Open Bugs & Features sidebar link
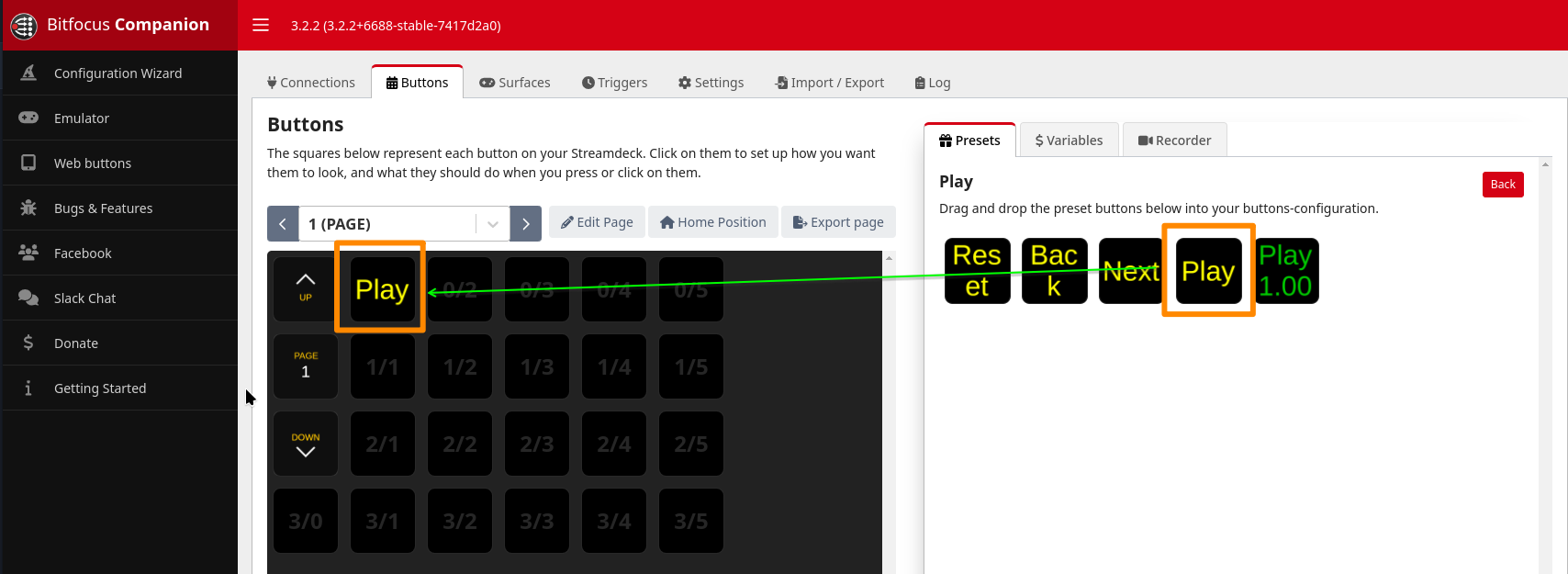The height and width of the screenshot is (574, 1568). [103, 208]
